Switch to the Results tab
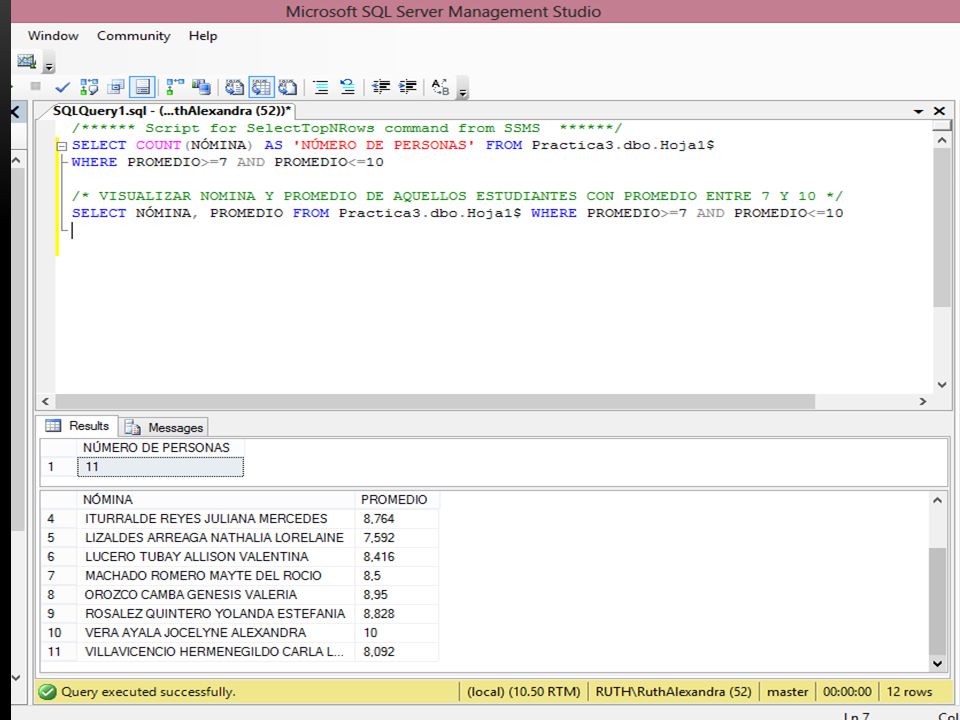This screenshot has height=720, width=960. pyautogui.click(x=78, y=426)
